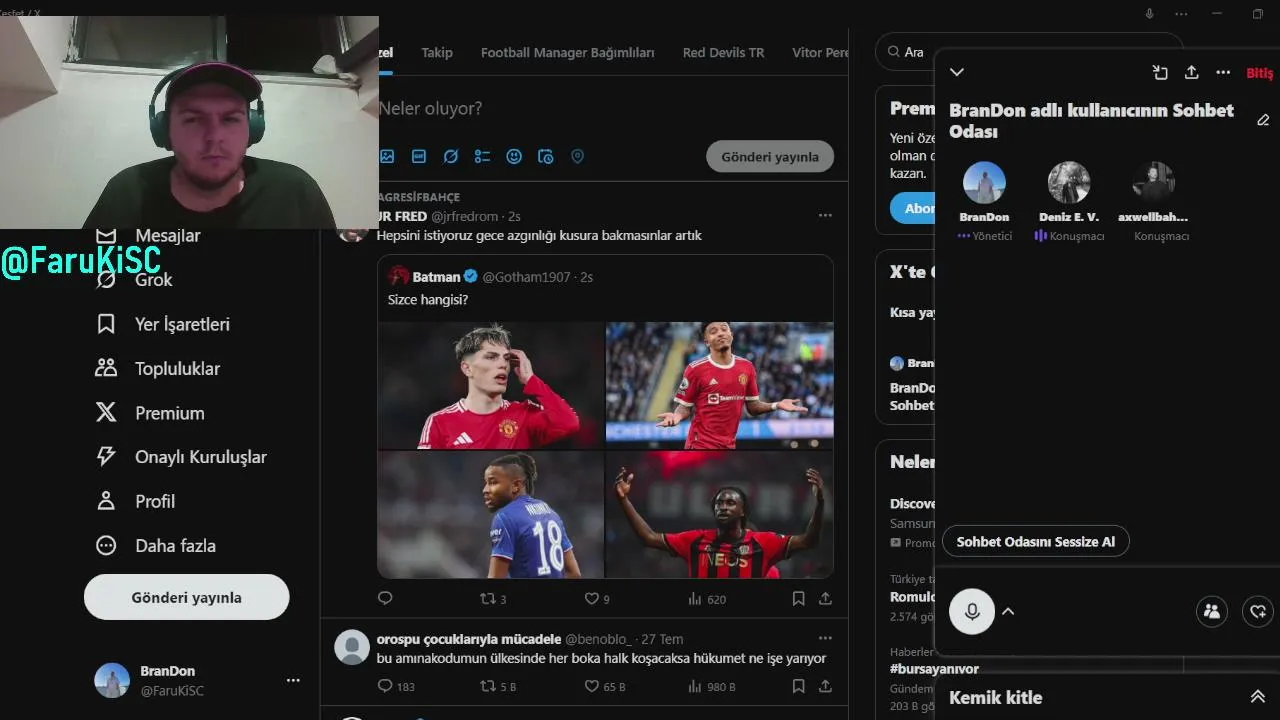Screen dimensions: 1280x720
Task: View analytics with 980 B views
Action: (711, 686)
